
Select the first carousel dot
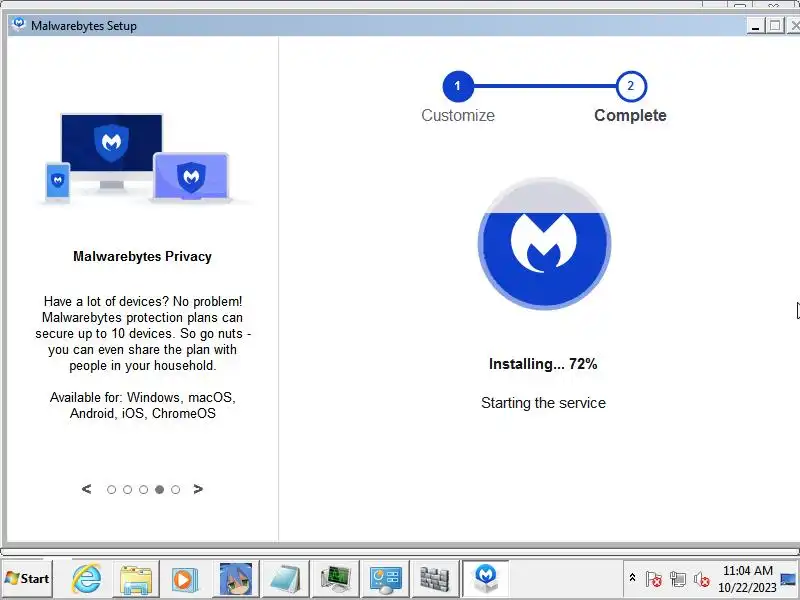click(111, 490)
